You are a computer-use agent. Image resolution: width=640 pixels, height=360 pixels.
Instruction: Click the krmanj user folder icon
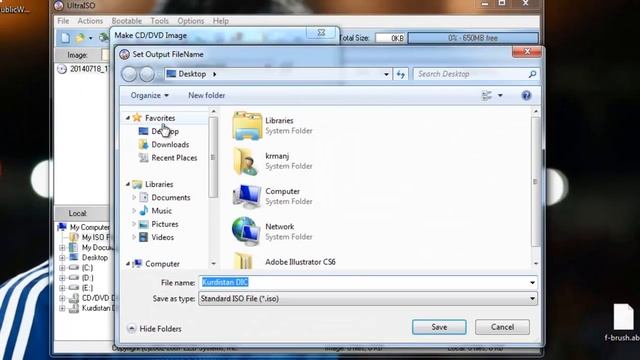tap(246, 162)
